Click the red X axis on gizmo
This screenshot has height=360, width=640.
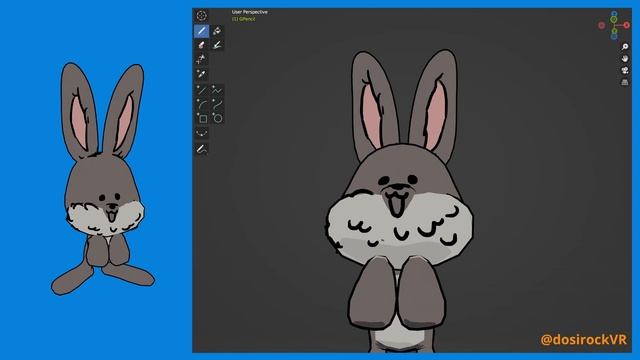point(627,25)
